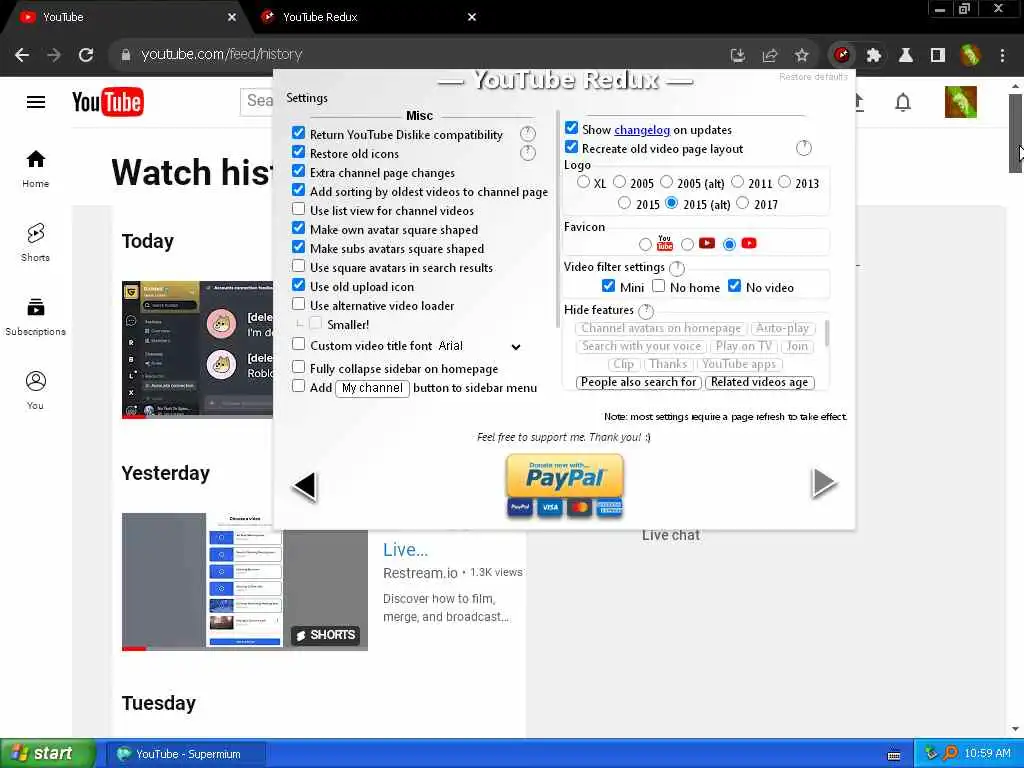This screenshot has width=1024, height=768.
Task: Click the install app icon in address bar
Action: click(x=738, y=55)
